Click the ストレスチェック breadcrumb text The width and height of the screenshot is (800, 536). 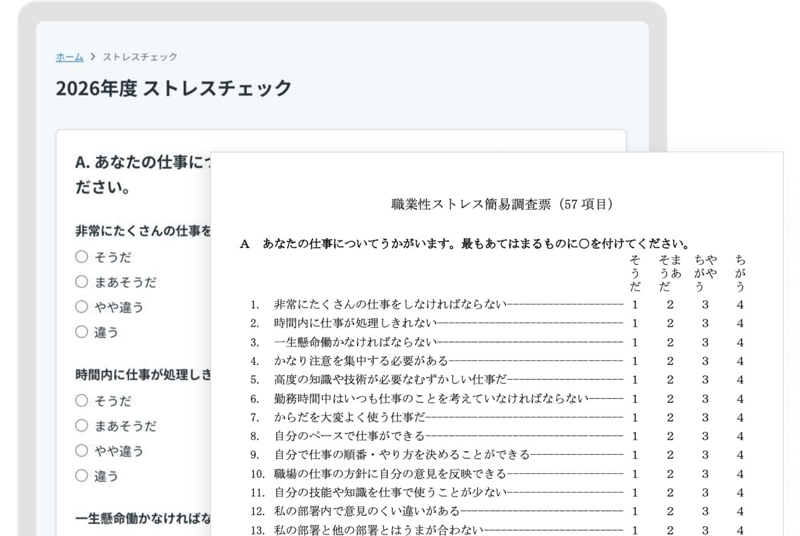point(140,57)
